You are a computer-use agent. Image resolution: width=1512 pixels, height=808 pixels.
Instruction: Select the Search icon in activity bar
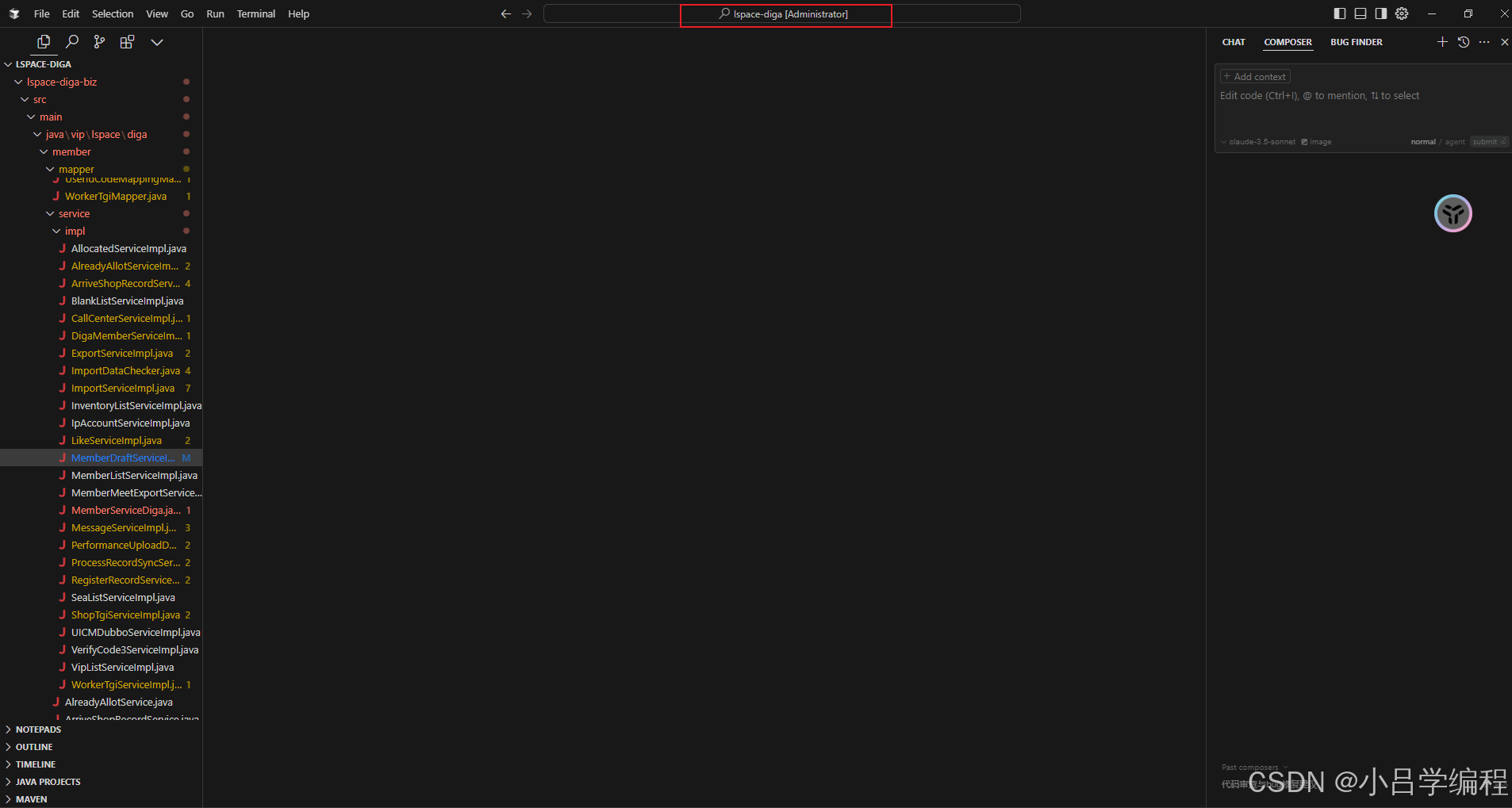[x=72, y=41]
